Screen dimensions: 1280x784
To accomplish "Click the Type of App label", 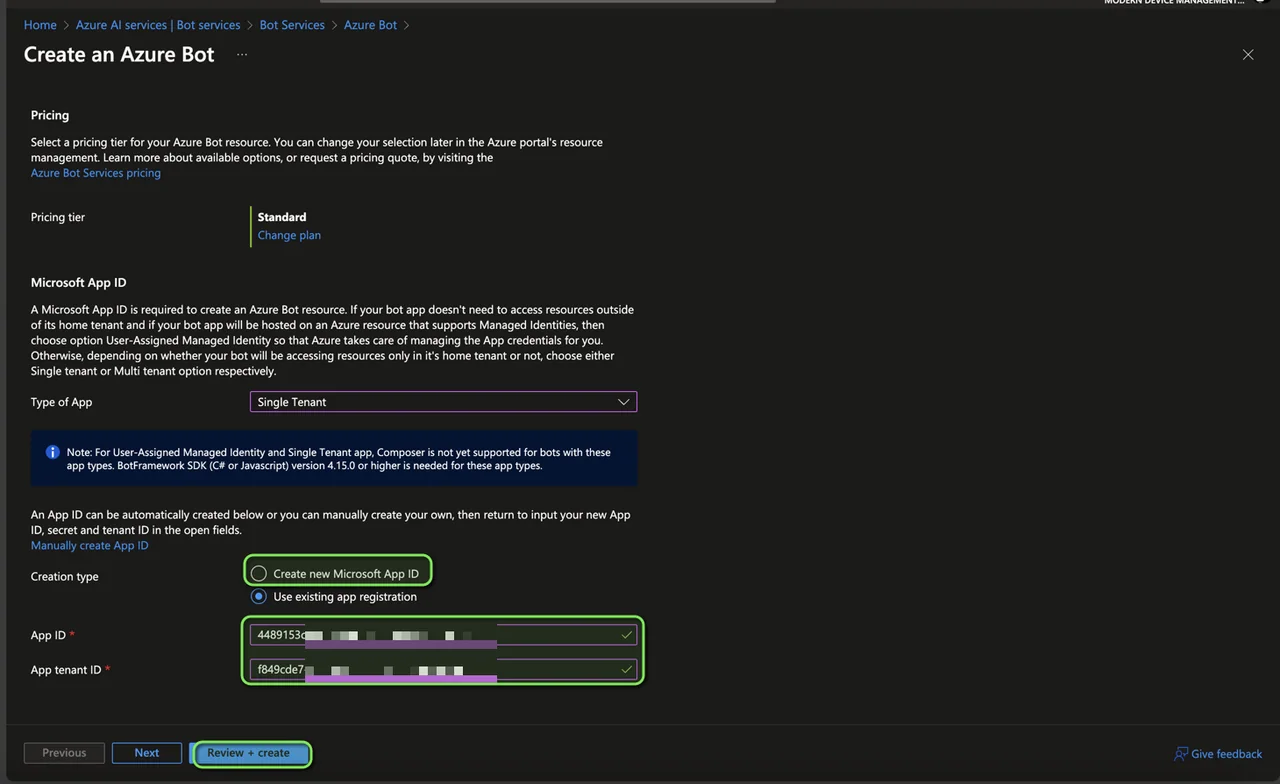I will tap(62, 402).
